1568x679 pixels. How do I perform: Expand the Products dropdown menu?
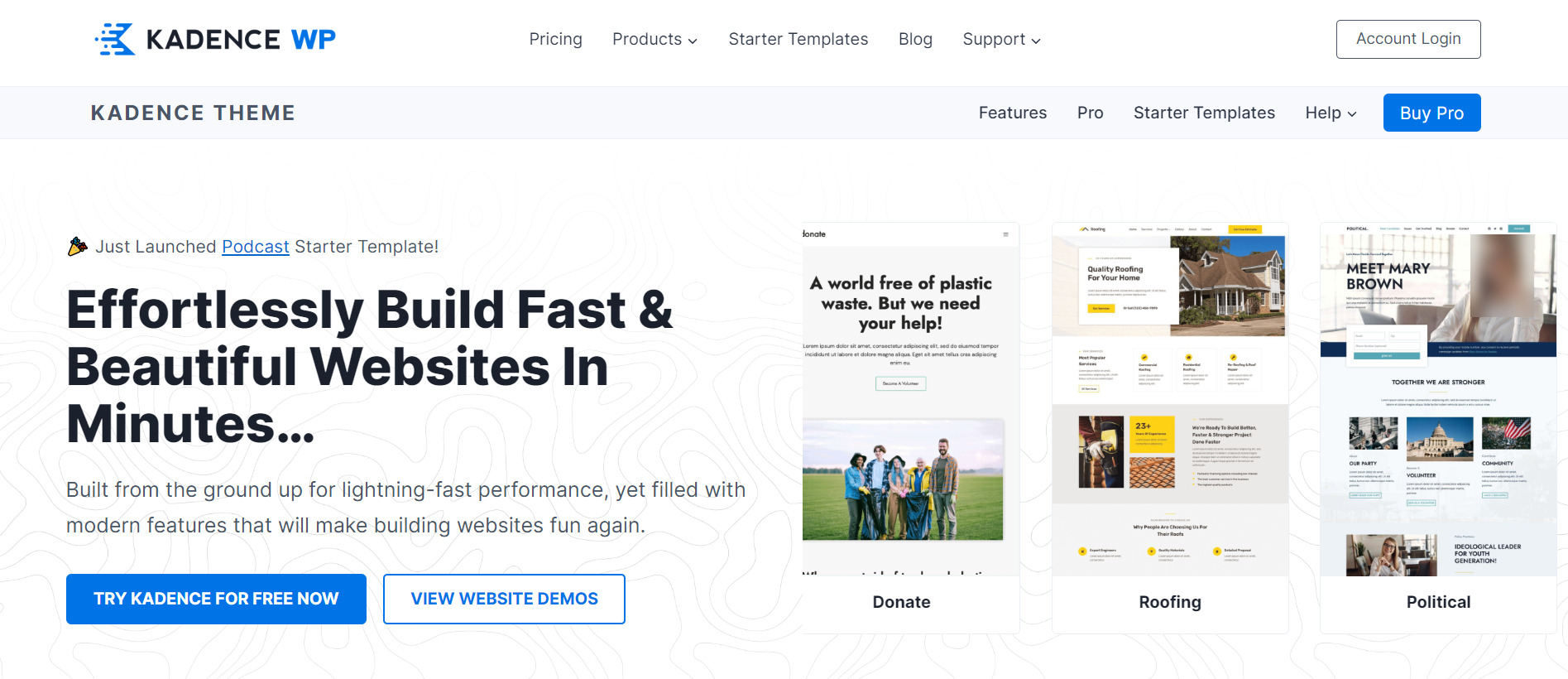click(x=655, y=39)
